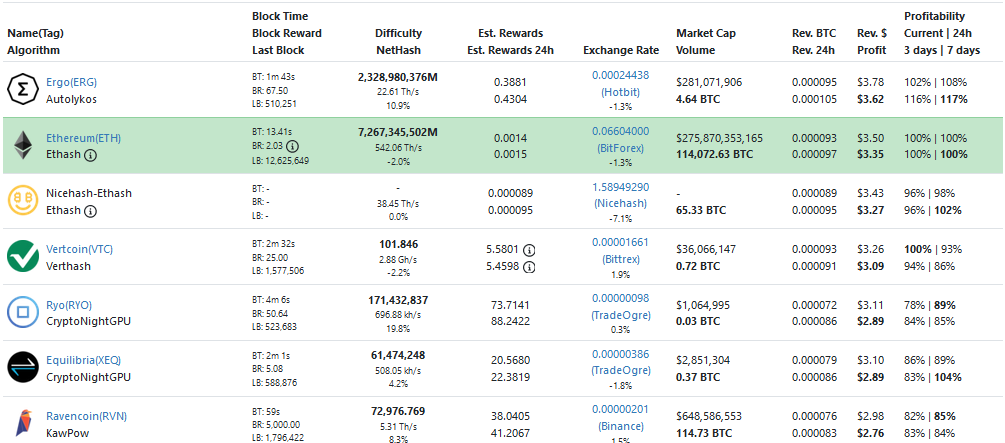Viewport: 1005px width, 443px height.
Task: Open Ergo's Hotbit exchange rate link
Action: coord(620,91)
